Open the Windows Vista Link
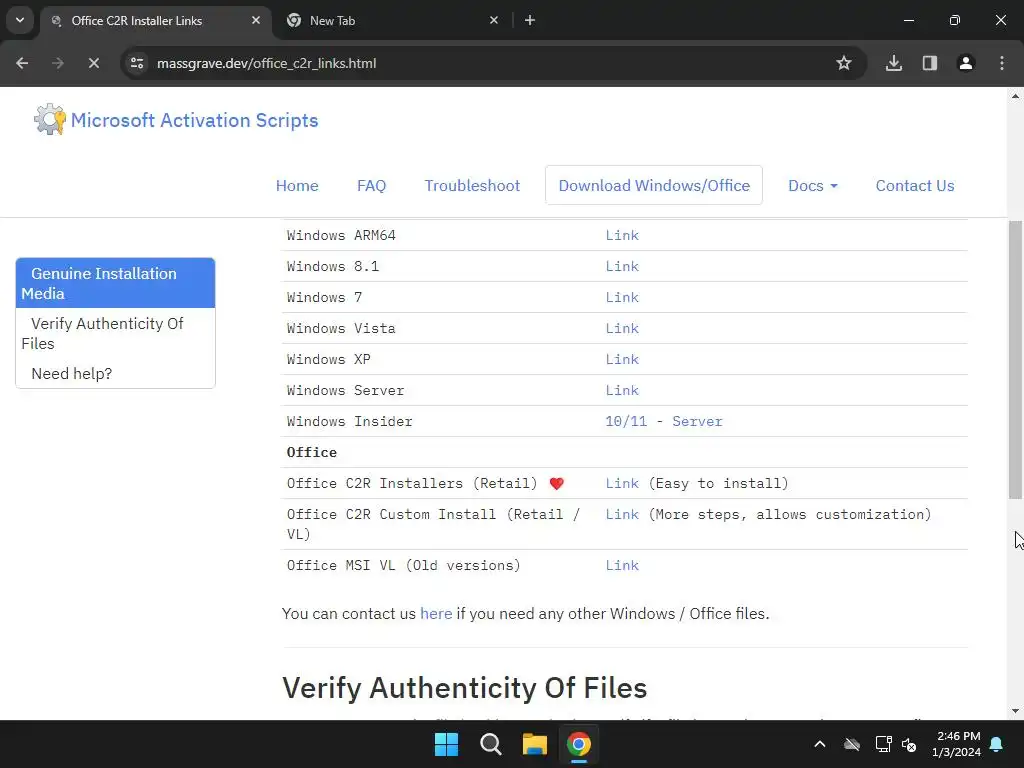This screenshot has height=768, width=1024. (622, 328)
